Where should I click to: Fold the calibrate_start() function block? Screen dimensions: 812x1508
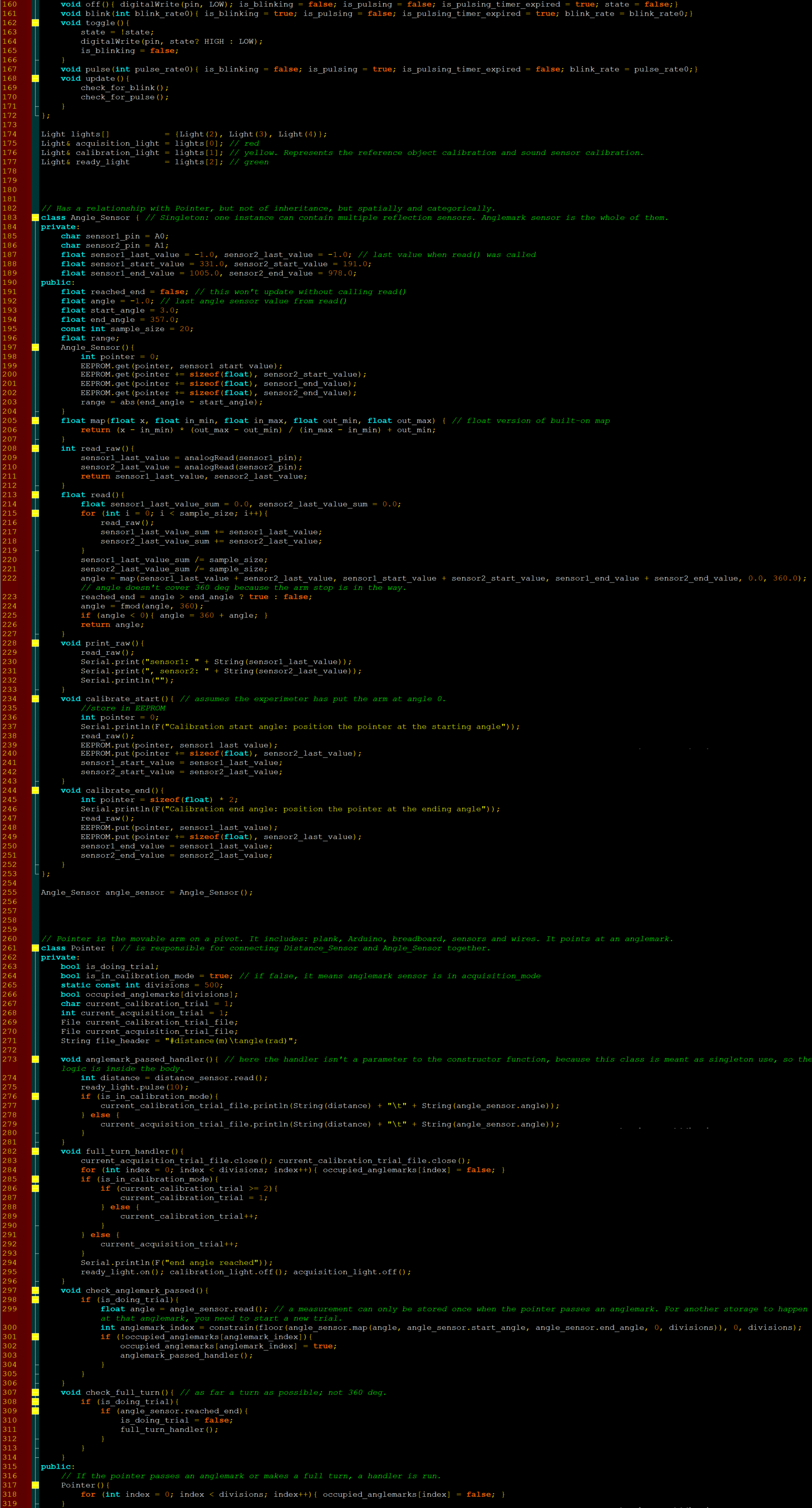35,699
